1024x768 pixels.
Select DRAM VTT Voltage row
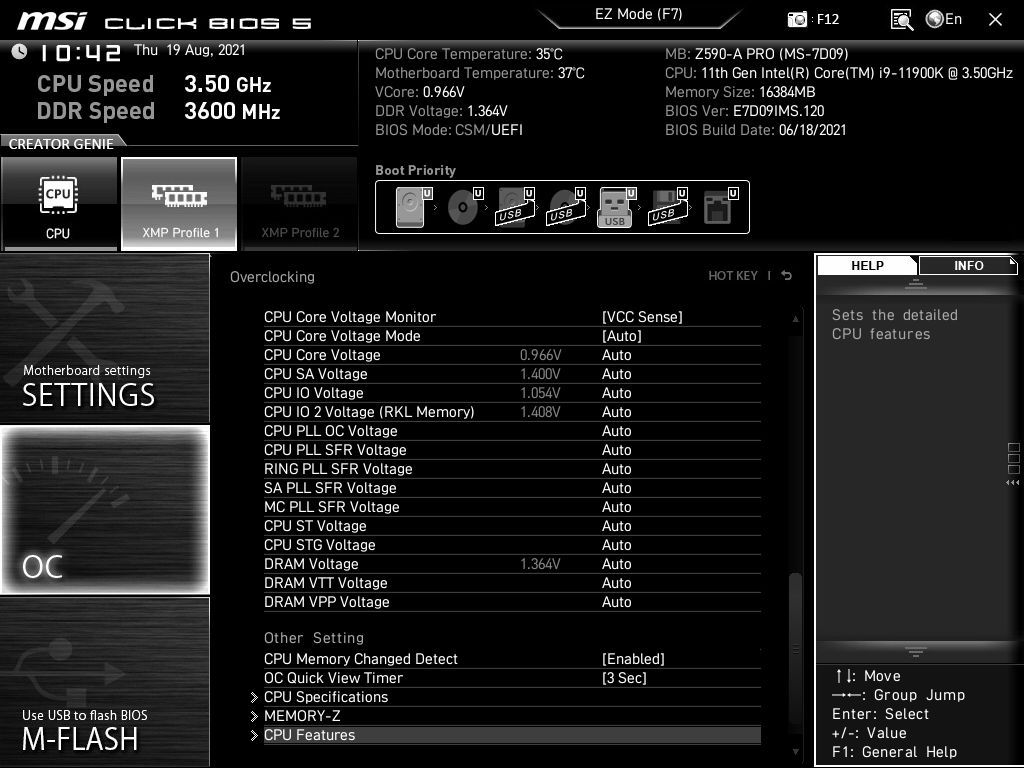click(x=512, y=583)
